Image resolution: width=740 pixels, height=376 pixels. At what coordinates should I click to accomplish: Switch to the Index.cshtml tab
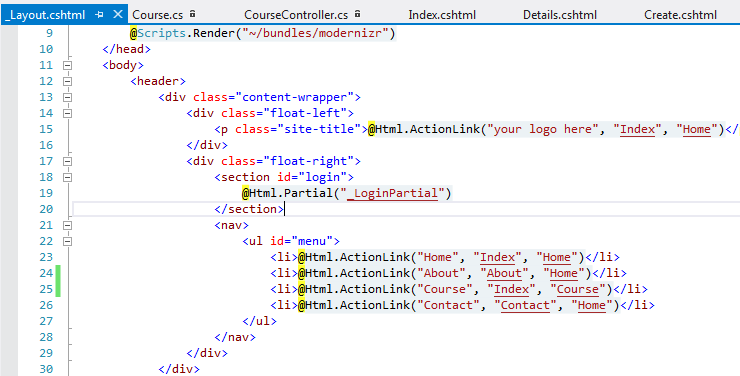(442, 15)
